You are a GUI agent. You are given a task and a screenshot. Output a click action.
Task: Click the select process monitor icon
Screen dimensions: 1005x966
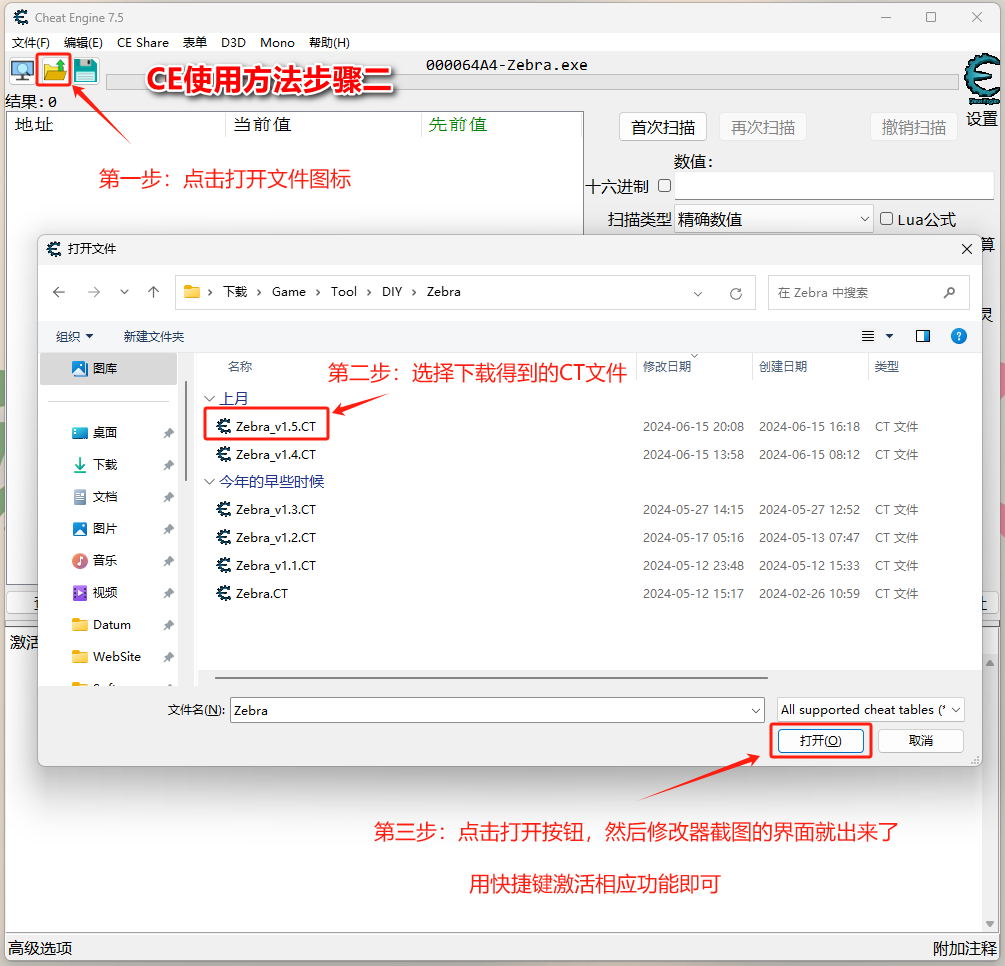pyautogui.click(x=21, y=71)
